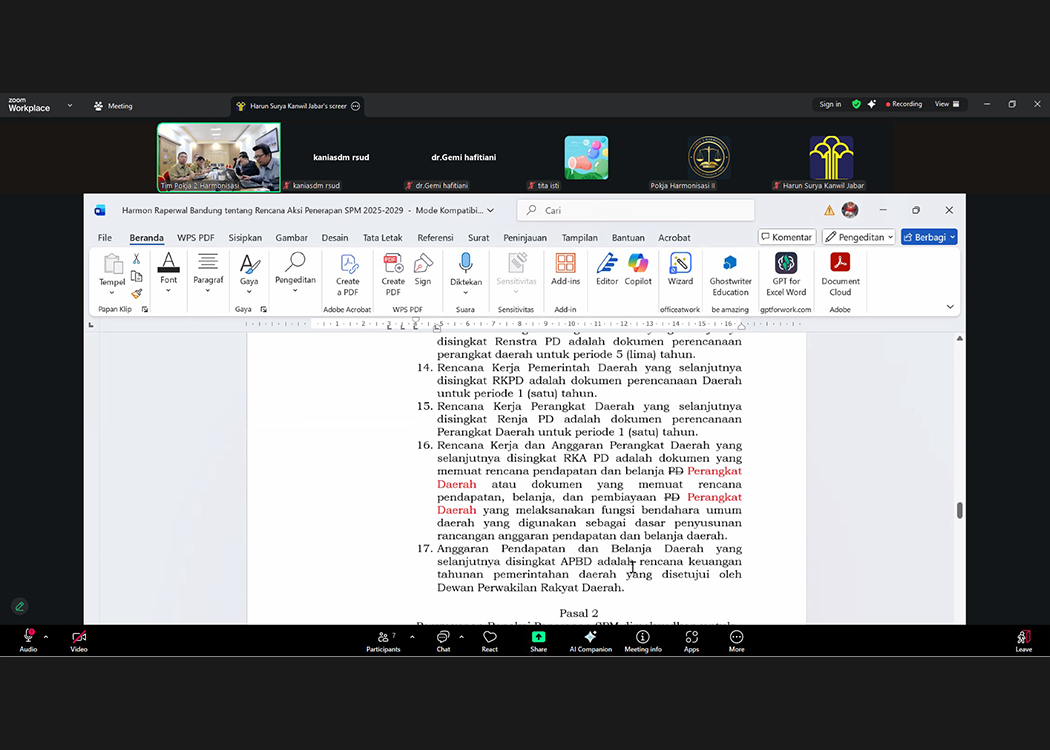Turn on Zoom Video camera

coord(79,638)
